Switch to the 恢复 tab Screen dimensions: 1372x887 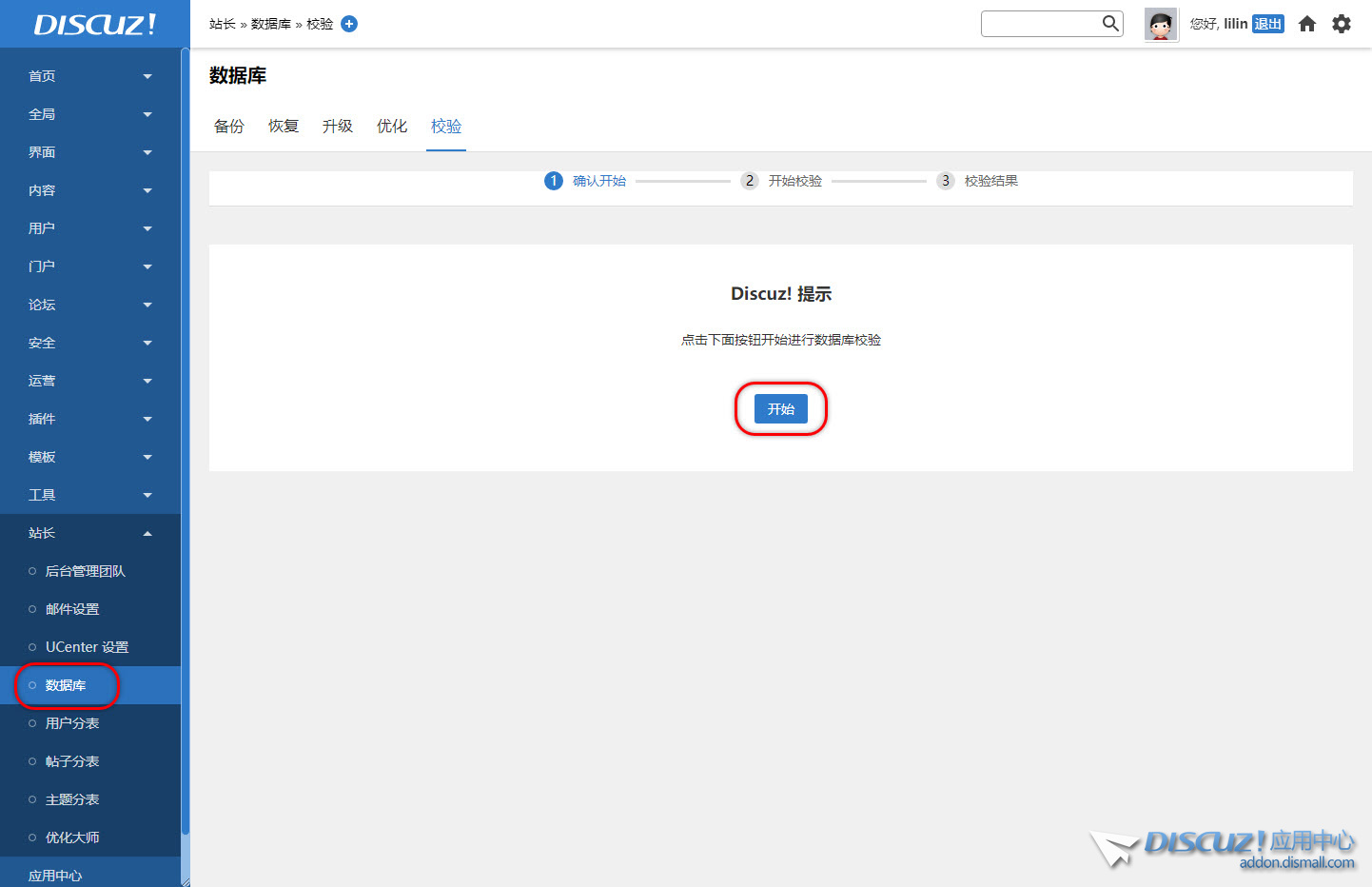(x=284, y=127)
